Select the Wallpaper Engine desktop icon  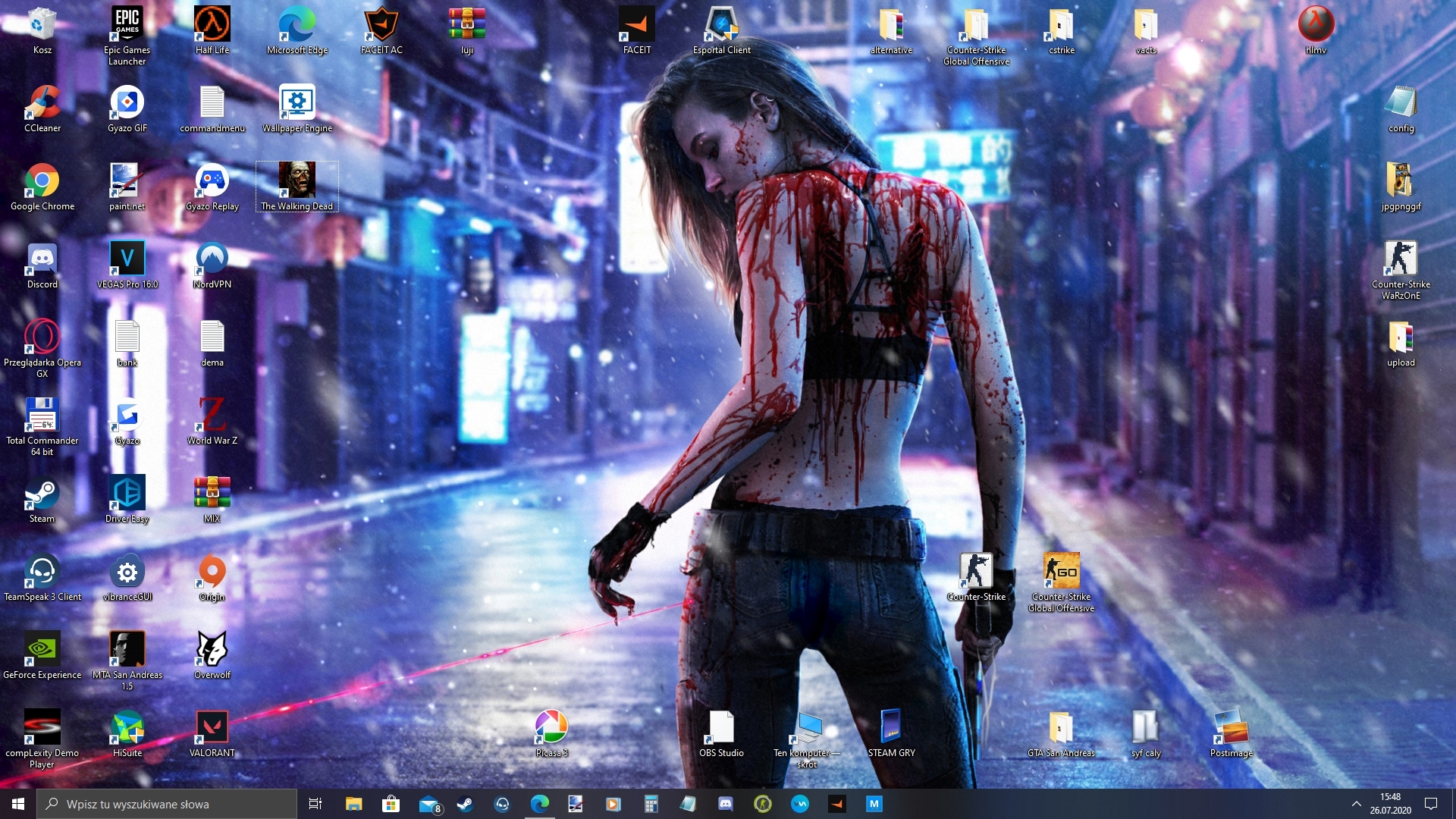[297, 109]
